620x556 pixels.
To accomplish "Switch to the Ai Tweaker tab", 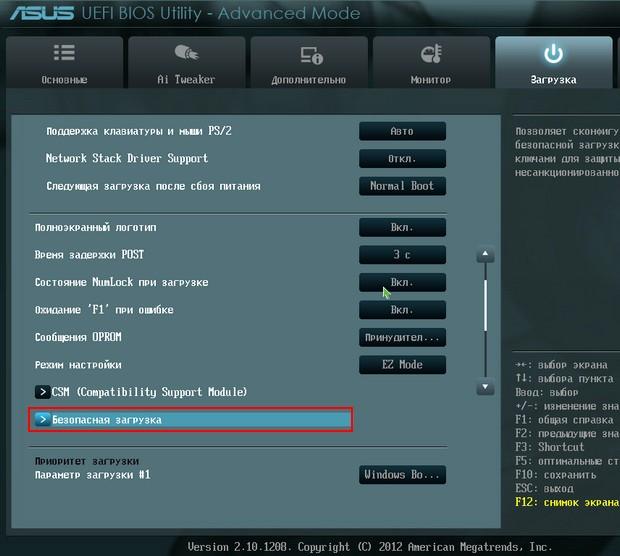I will [187, 62].
